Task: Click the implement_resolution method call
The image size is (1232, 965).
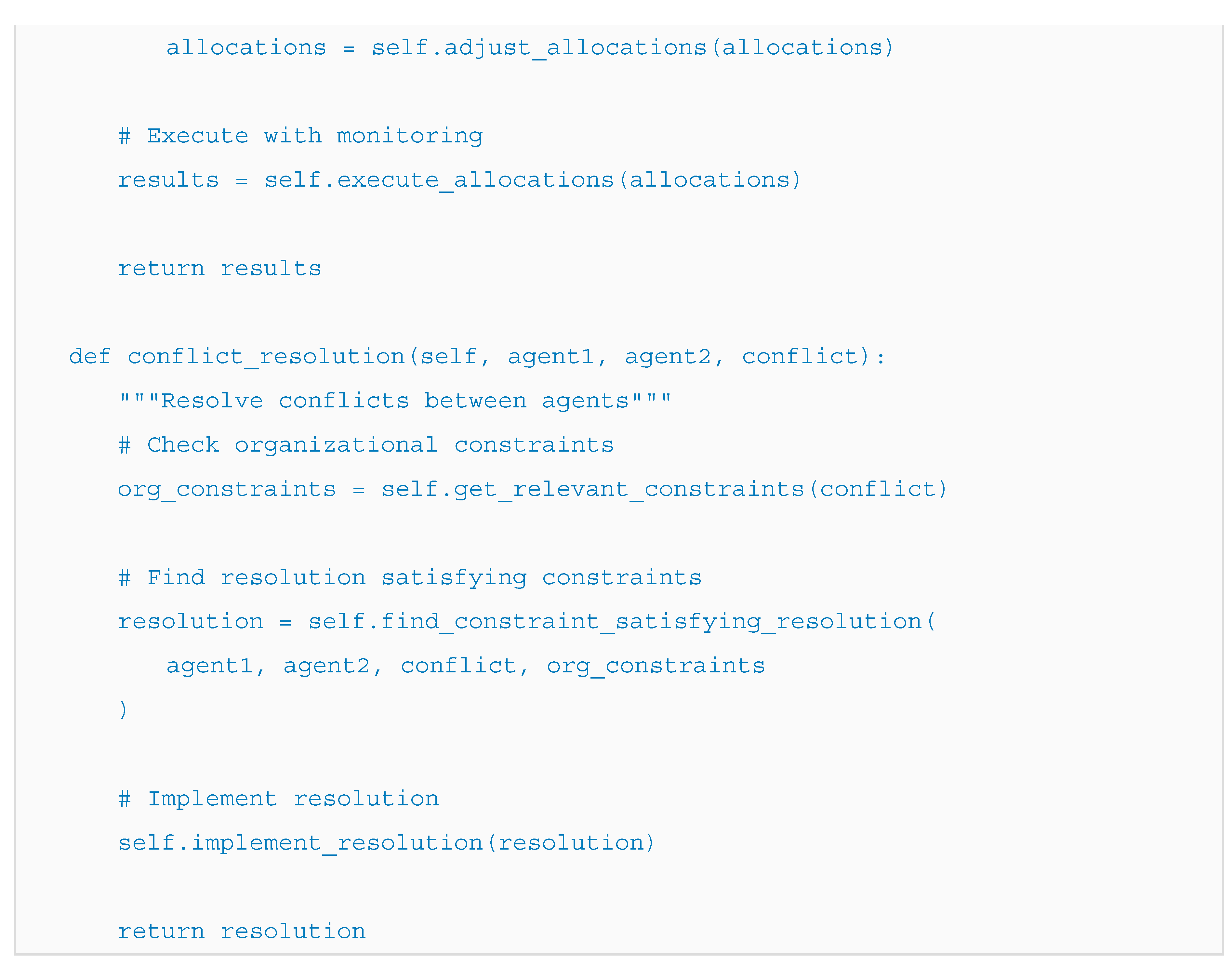Action: pos(337,842)
